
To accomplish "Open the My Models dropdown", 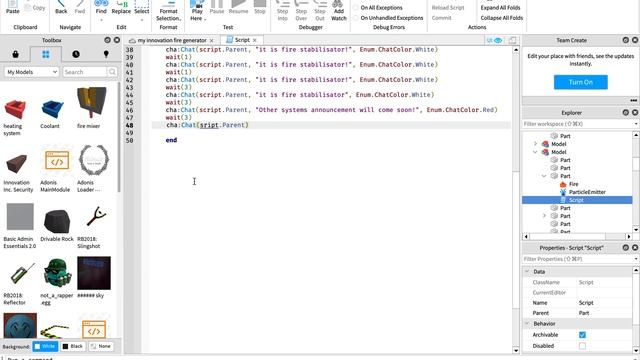I will (32, 72).
